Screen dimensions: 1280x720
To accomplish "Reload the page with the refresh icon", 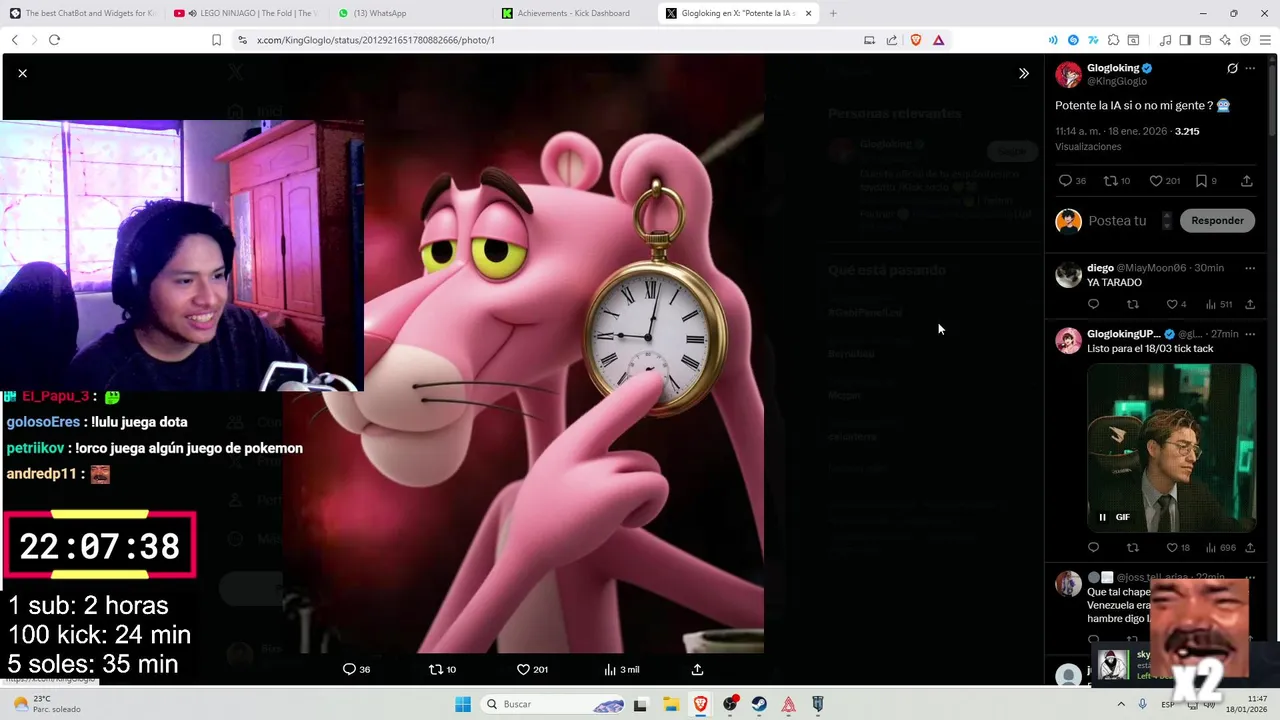I will [x=54, y=40].
